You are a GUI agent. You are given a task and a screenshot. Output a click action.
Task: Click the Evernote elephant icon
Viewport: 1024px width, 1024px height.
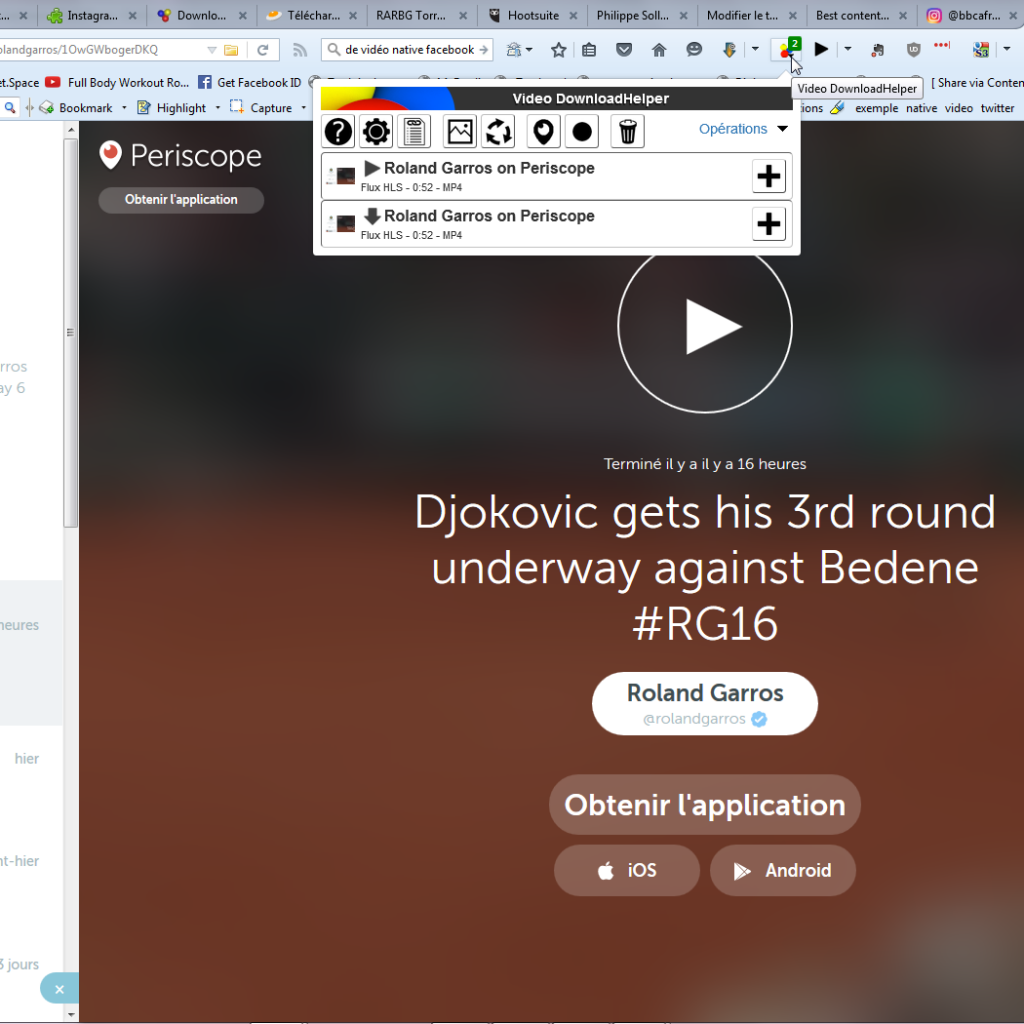pyautogui.click(x=878, y=50)
